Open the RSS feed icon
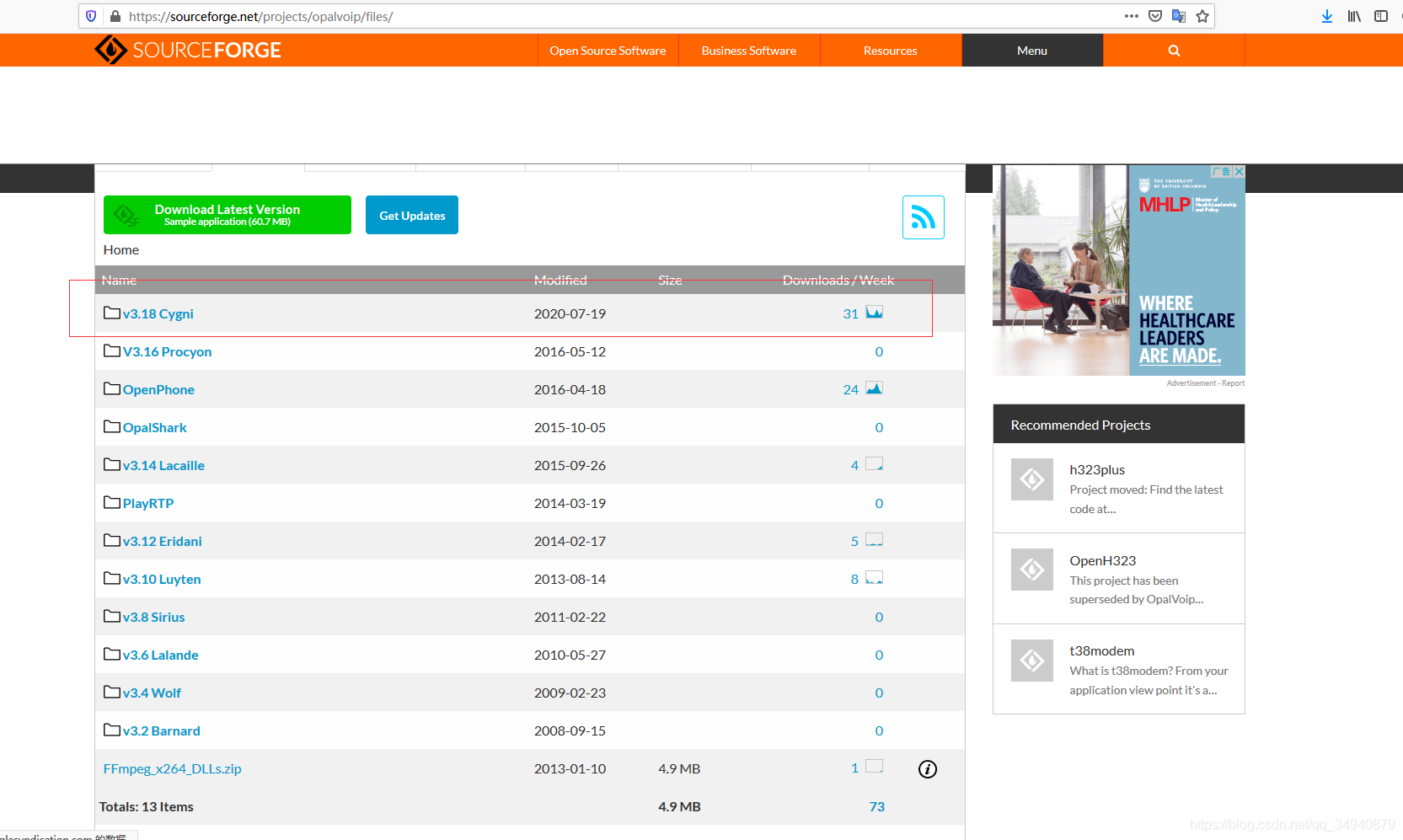The height and width of the screenshot is (840, 1403). 924,217
